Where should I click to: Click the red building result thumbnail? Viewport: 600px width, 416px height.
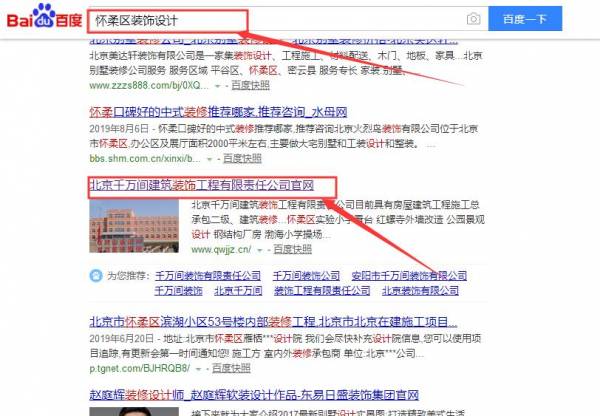pos(125,226)
